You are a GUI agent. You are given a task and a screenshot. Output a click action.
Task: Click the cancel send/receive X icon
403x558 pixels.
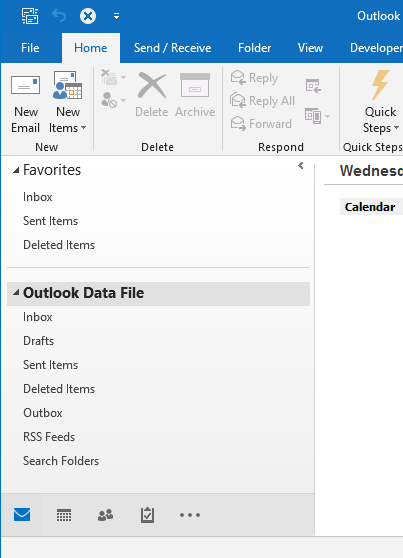coord(88,16)
